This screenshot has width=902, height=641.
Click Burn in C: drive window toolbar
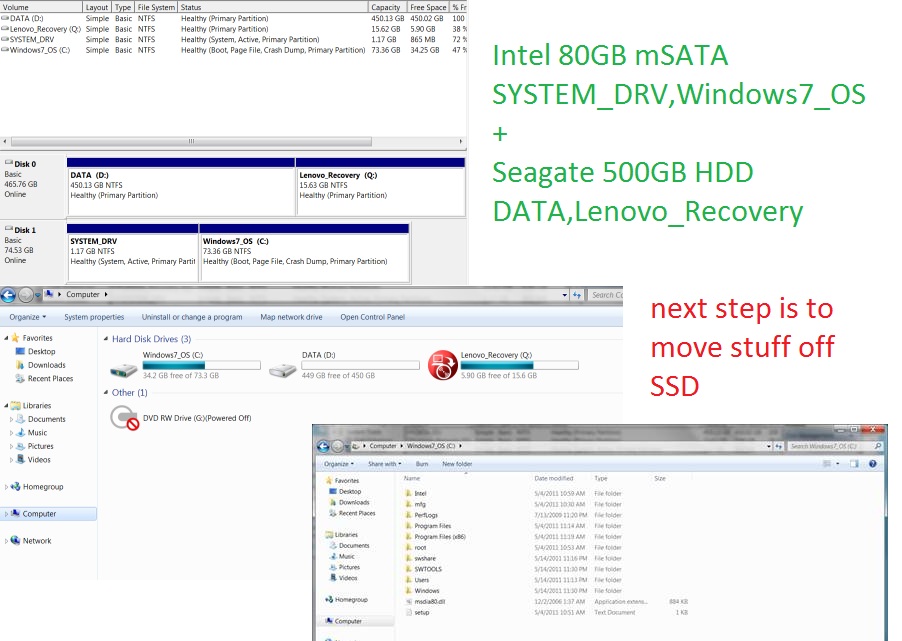point(422,464)
